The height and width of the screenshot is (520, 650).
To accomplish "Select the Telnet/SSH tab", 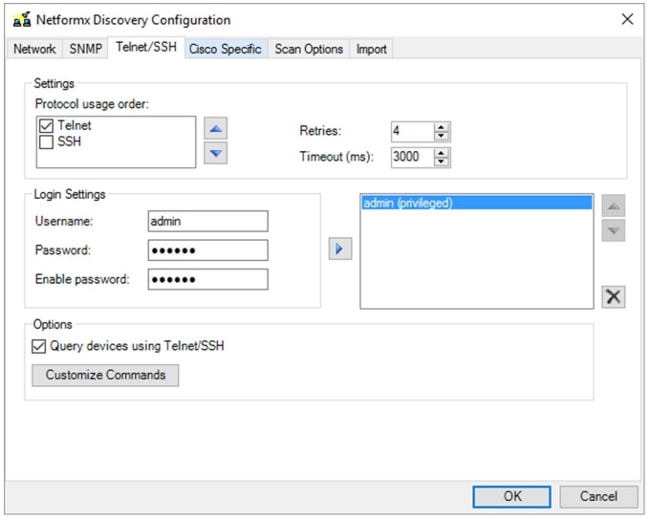I will click(146, 47).
